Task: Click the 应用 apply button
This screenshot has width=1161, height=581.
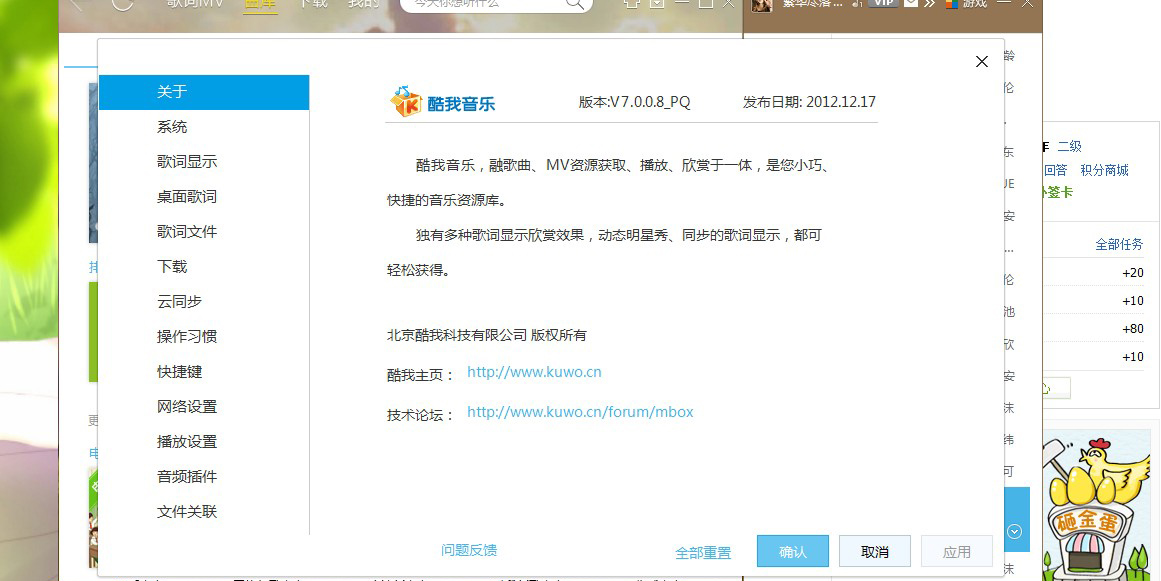Action: click(x=957, y=551)
